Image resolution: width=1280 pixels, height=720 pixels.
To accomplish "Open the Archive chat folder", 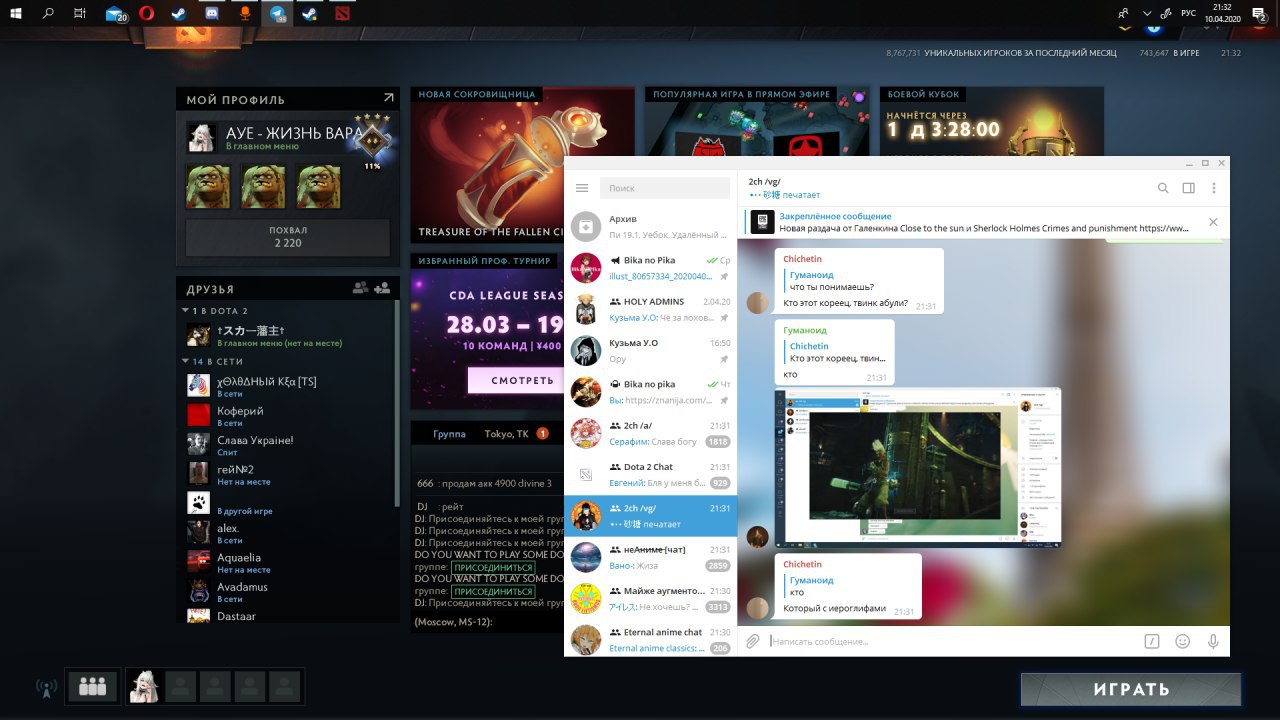I will (651, 226).
